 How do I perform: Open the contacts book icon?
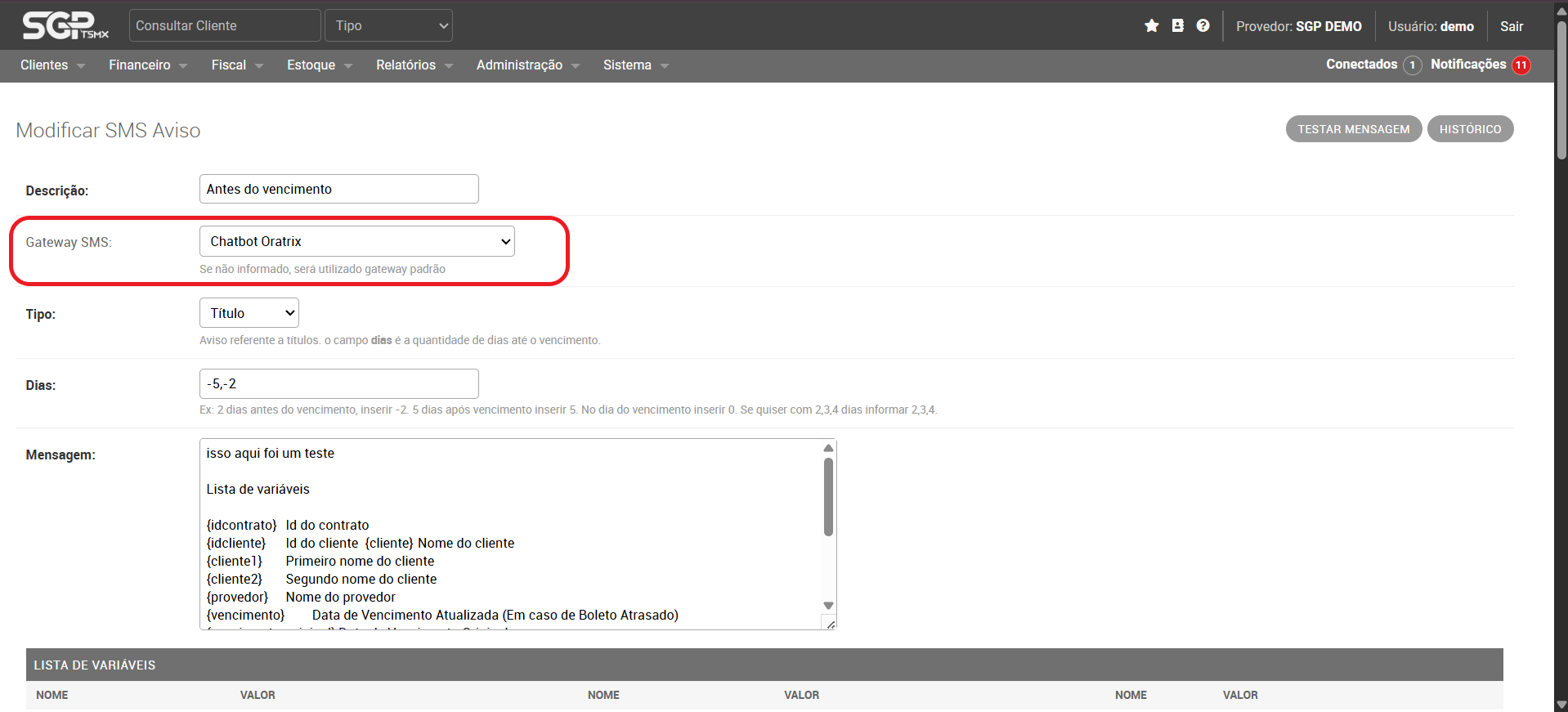[x=1177, y=26]
